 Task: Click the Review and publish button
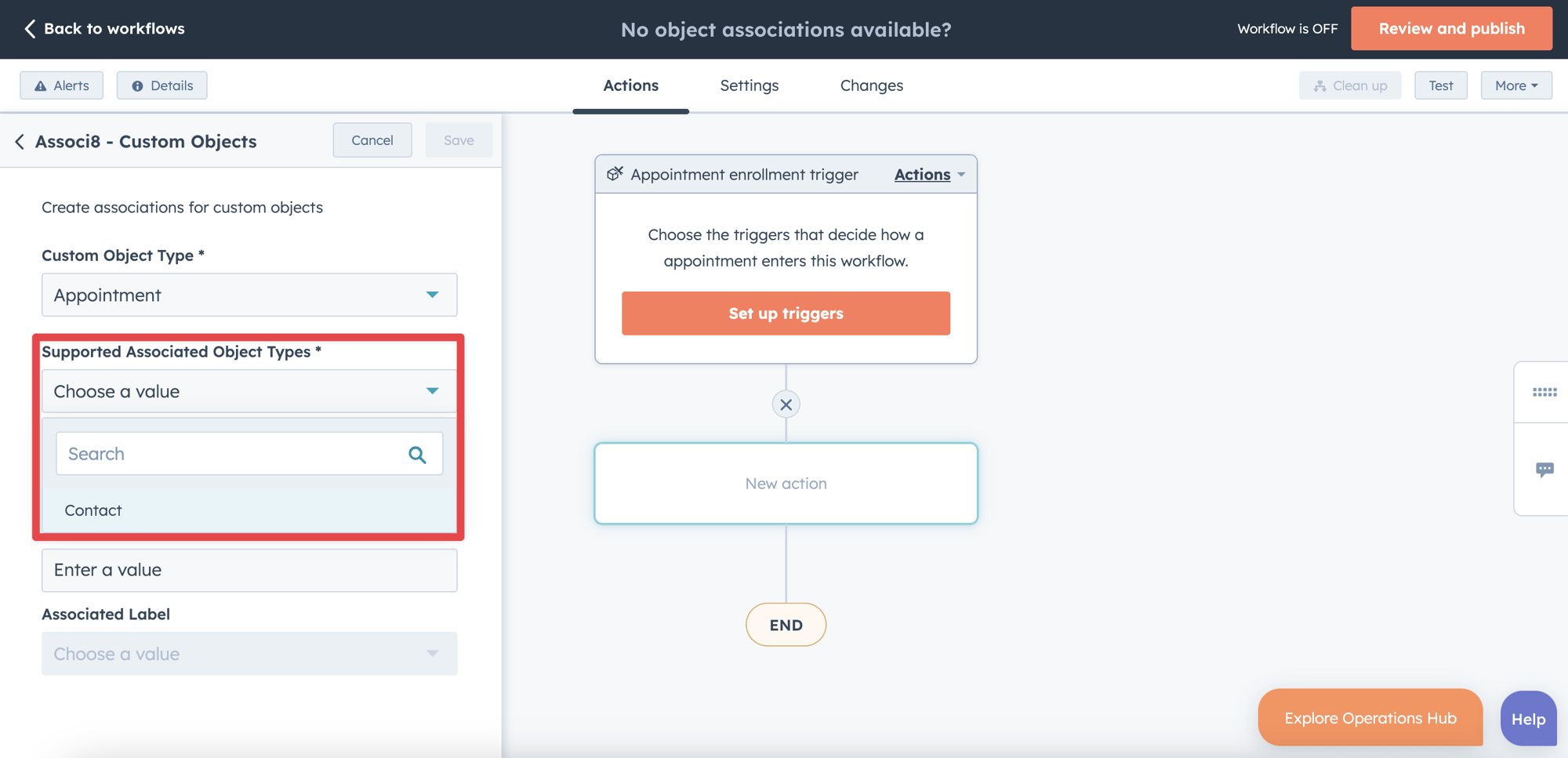[1451, 28]
